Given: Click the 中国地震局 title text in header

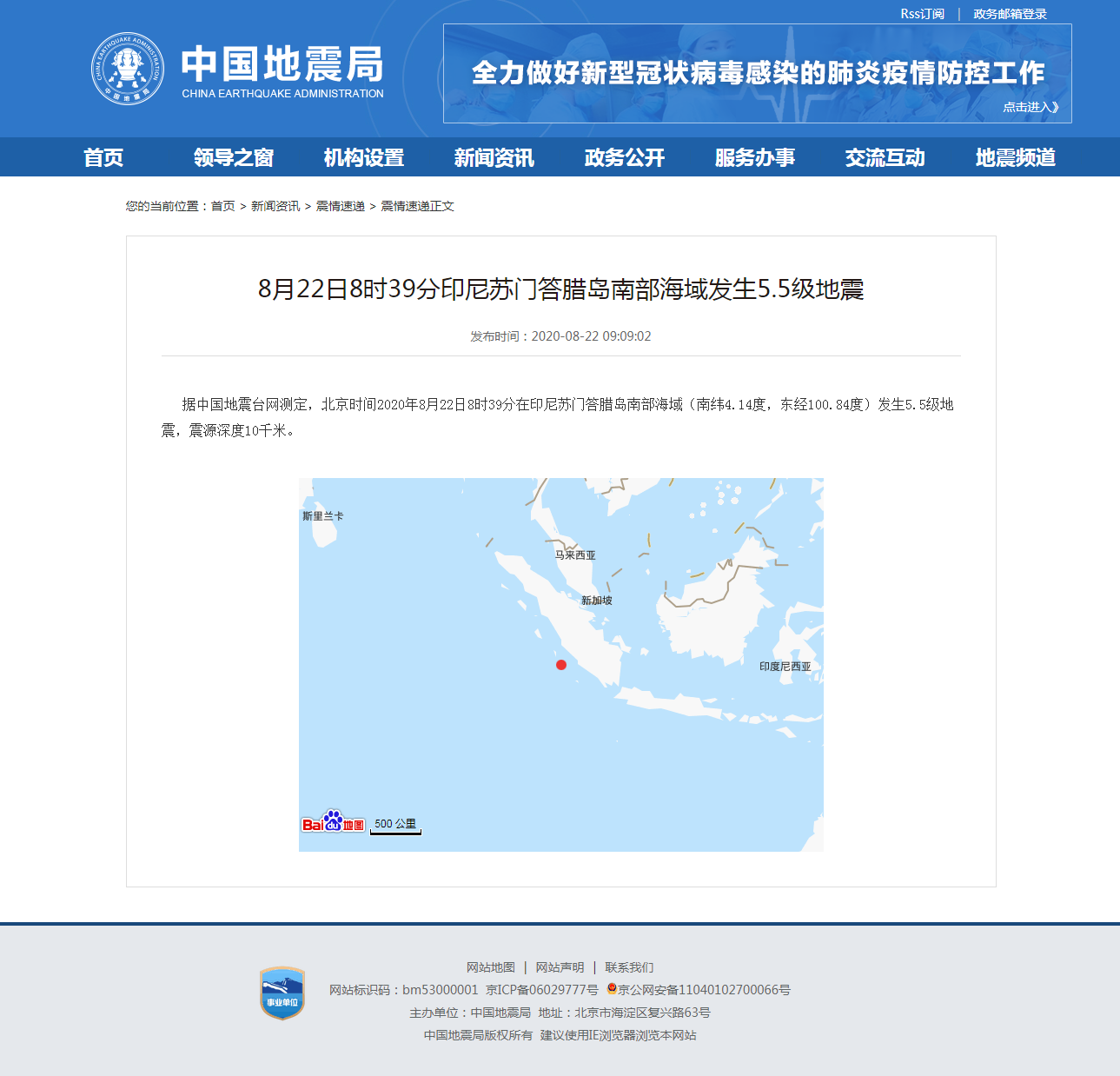Looking at the screenshot, I should click(x=282, y=63).
